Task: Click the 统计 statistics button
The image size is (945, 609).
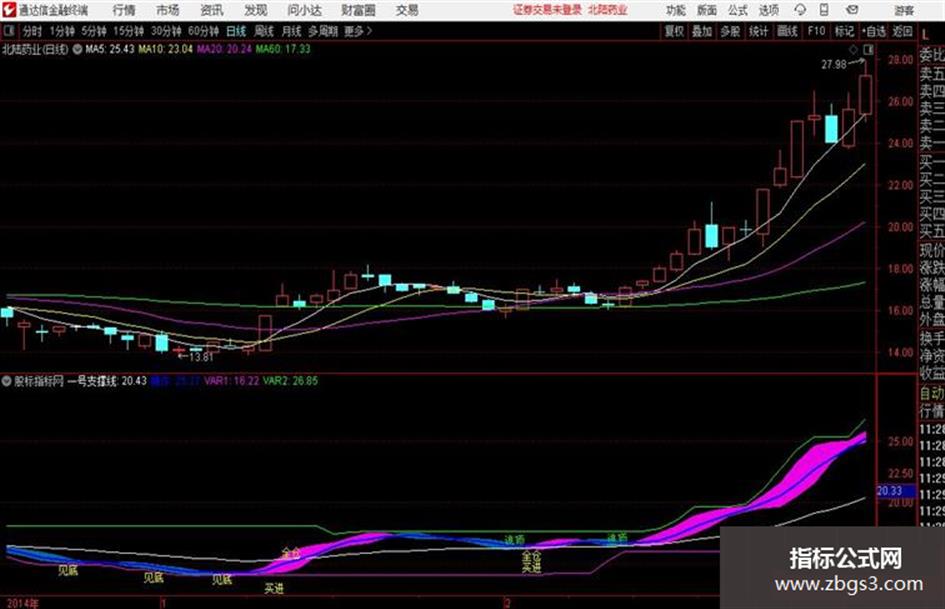Action: tap(758, 31)
